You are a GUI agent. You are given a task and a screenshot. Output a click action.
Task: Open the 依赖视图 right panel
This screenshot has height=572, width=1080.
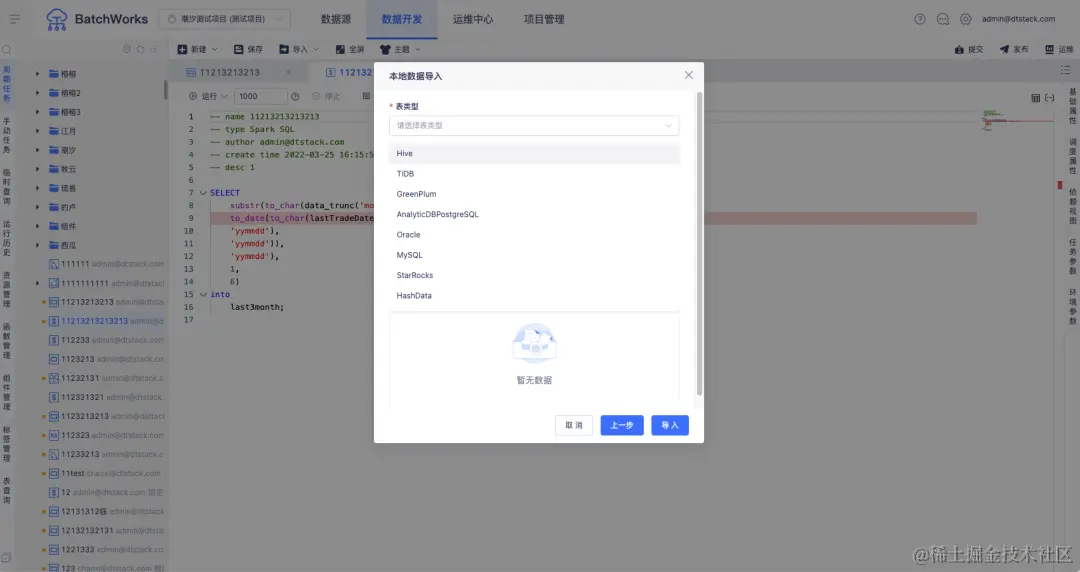[x=1072, y=207]
